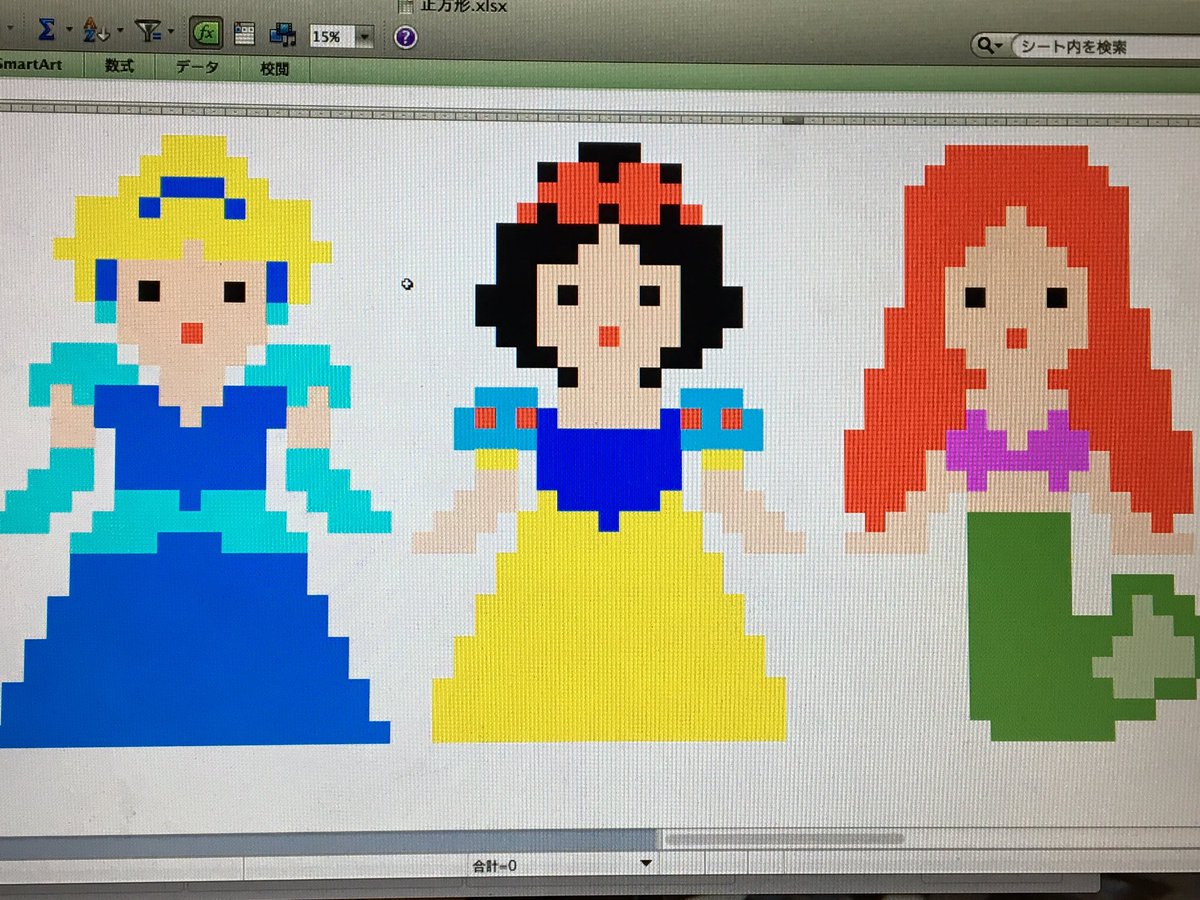The height and width of the screenshot is (900, 1200).
Task: Select the red-haired mermaid pixel art
Action: [1021, 443]
